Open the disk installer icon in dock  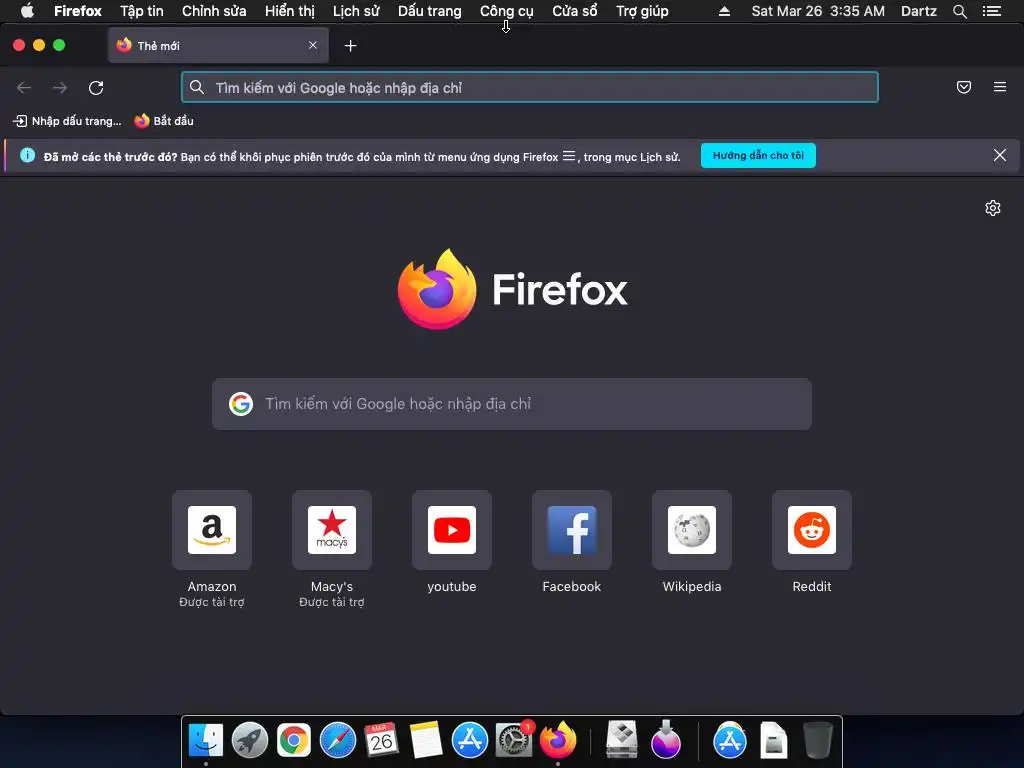point(622,741)
